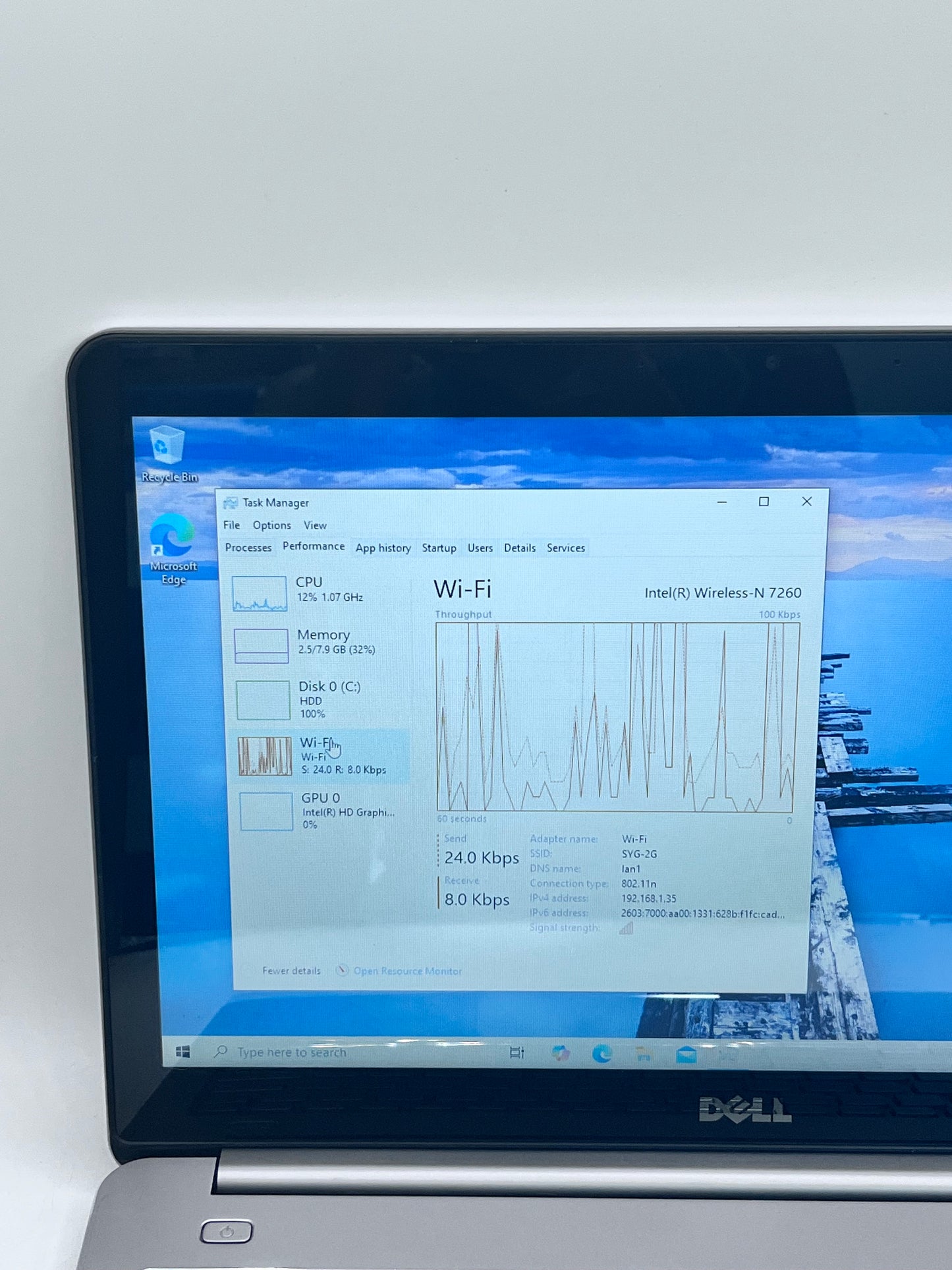This screenshot has height=1270, width=952.
Task: Switch to the Details tab
Action: (x=520, y=548)
